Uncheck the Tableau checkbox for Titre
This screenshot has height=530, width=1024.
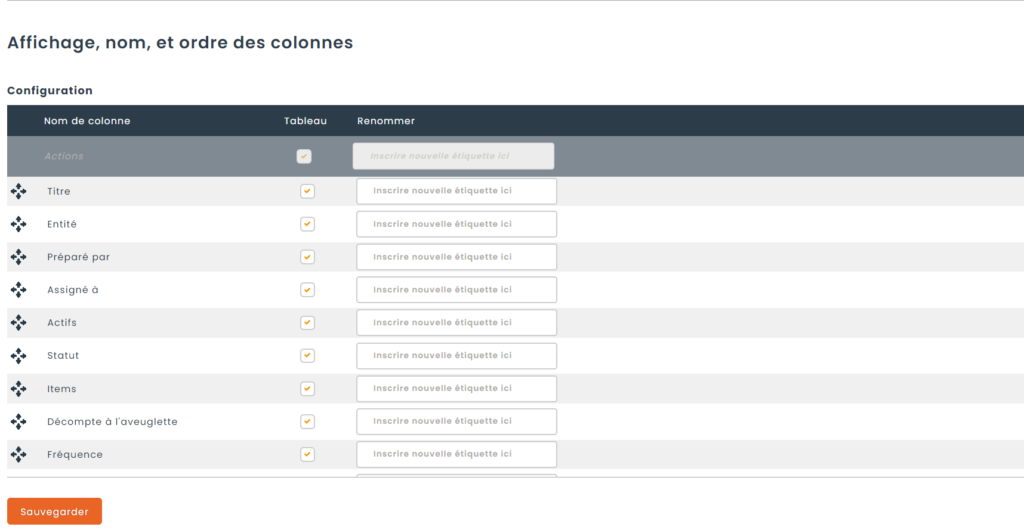[x=307, y=191]
